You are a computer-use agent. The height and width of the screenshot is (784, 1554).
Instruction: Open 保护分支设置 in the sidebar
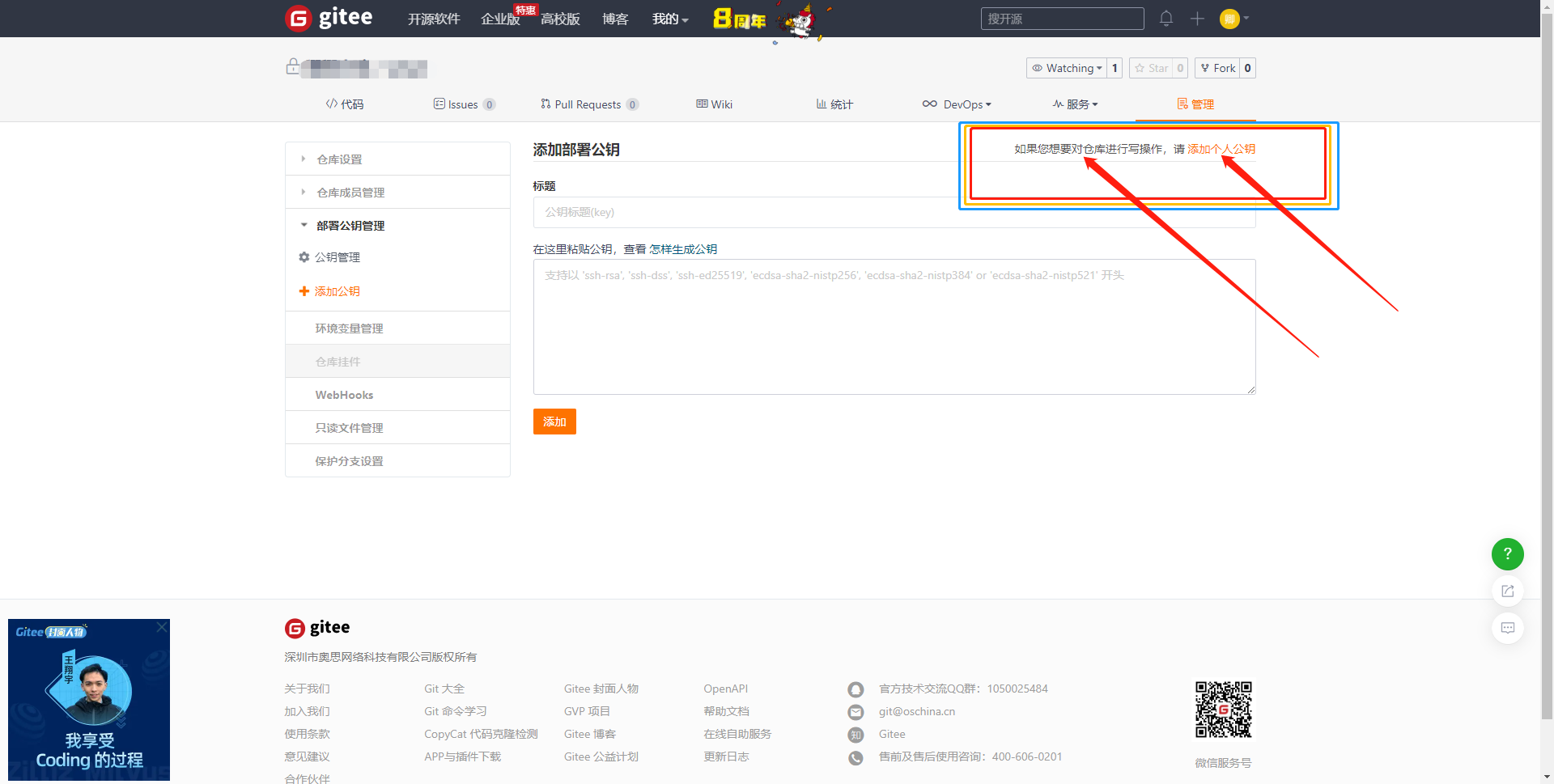coord(397,461)
